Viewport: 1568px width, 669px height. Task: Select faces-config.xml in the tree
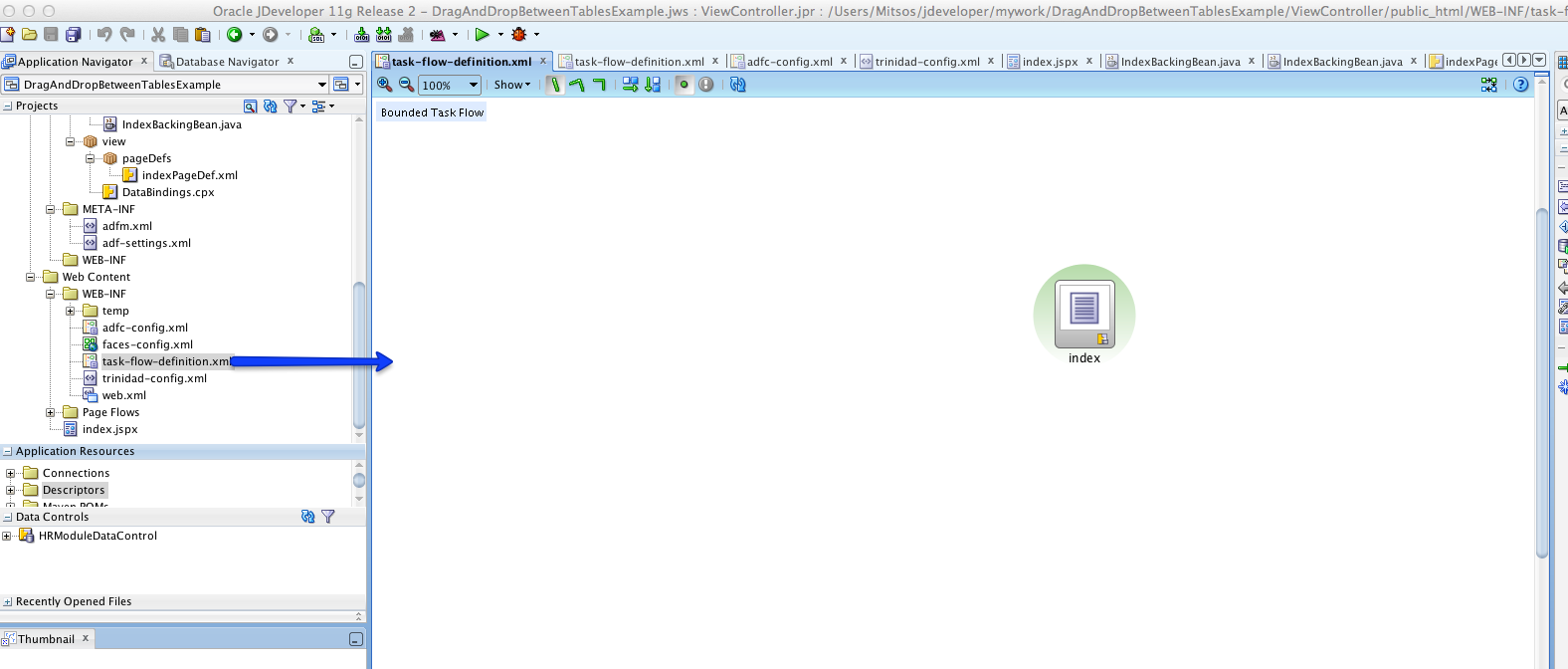tap(147, 344)
